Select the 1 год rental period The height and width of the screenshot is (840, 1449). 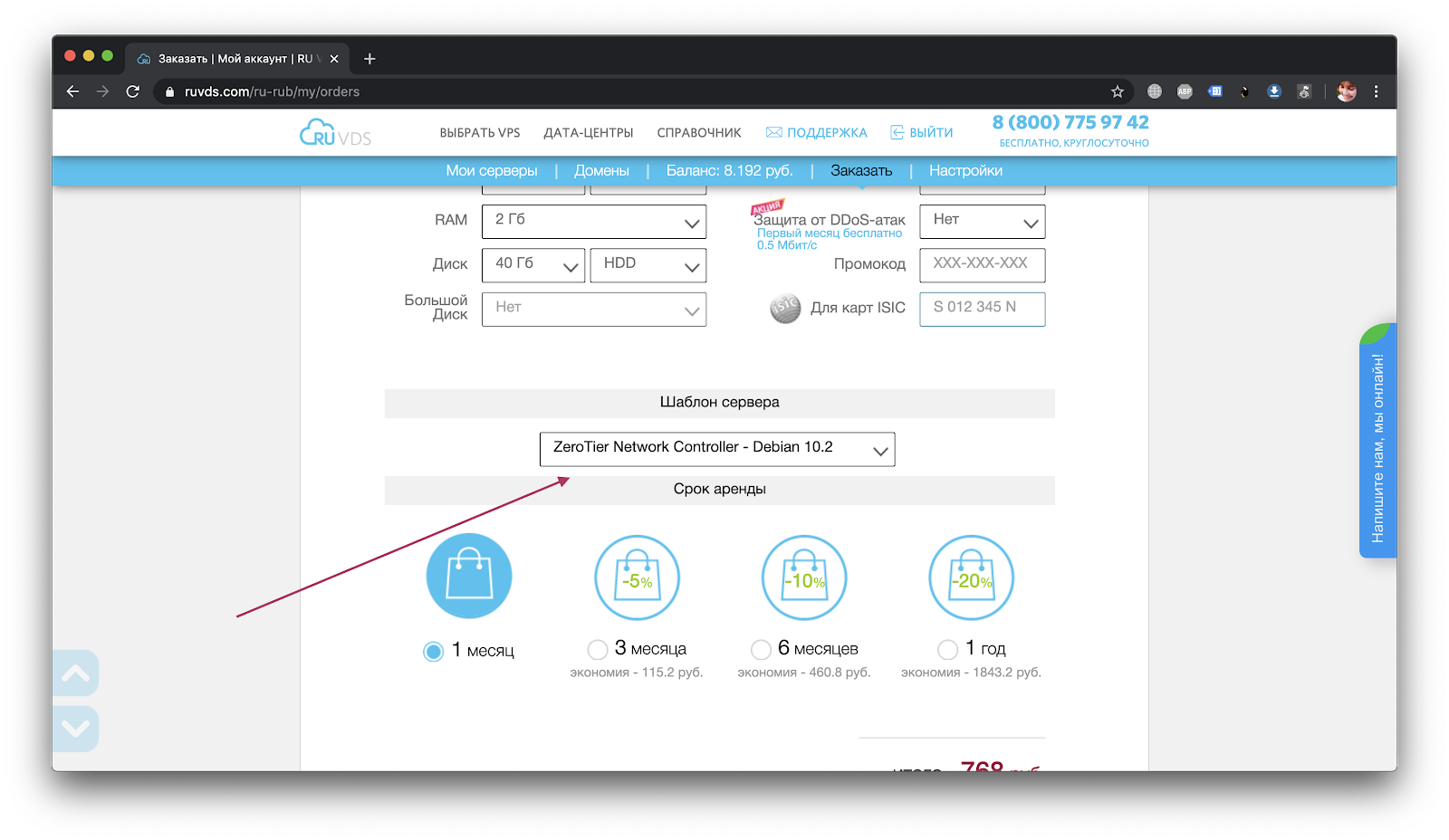[x=948, y=650]
